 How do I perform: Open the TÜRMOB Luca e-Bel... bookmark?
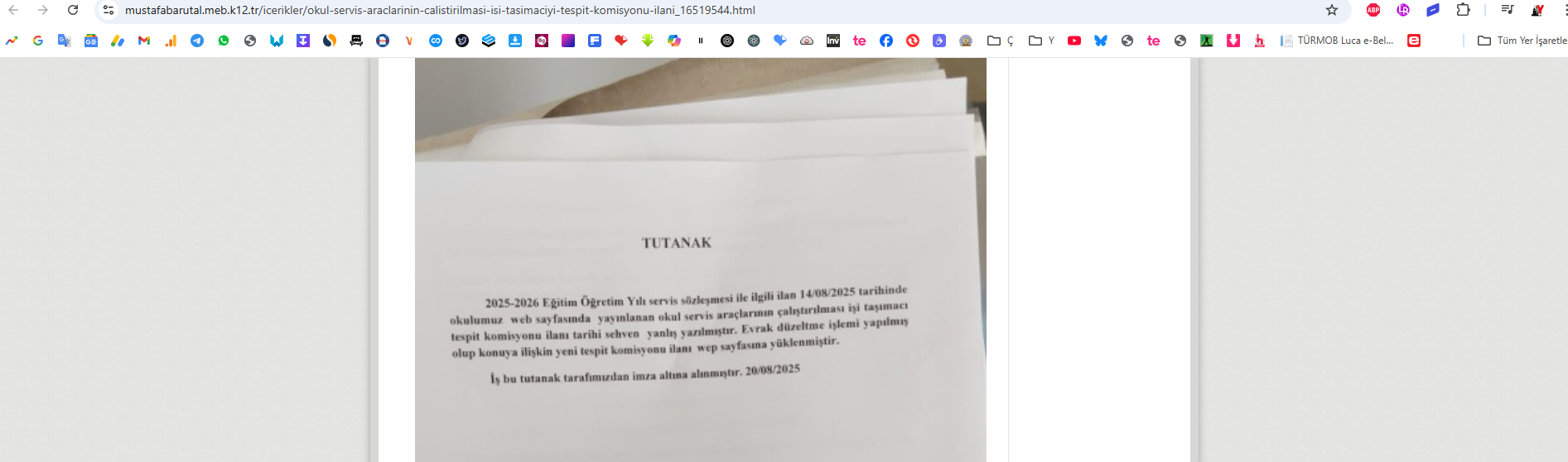click(x=1337, y=41)
